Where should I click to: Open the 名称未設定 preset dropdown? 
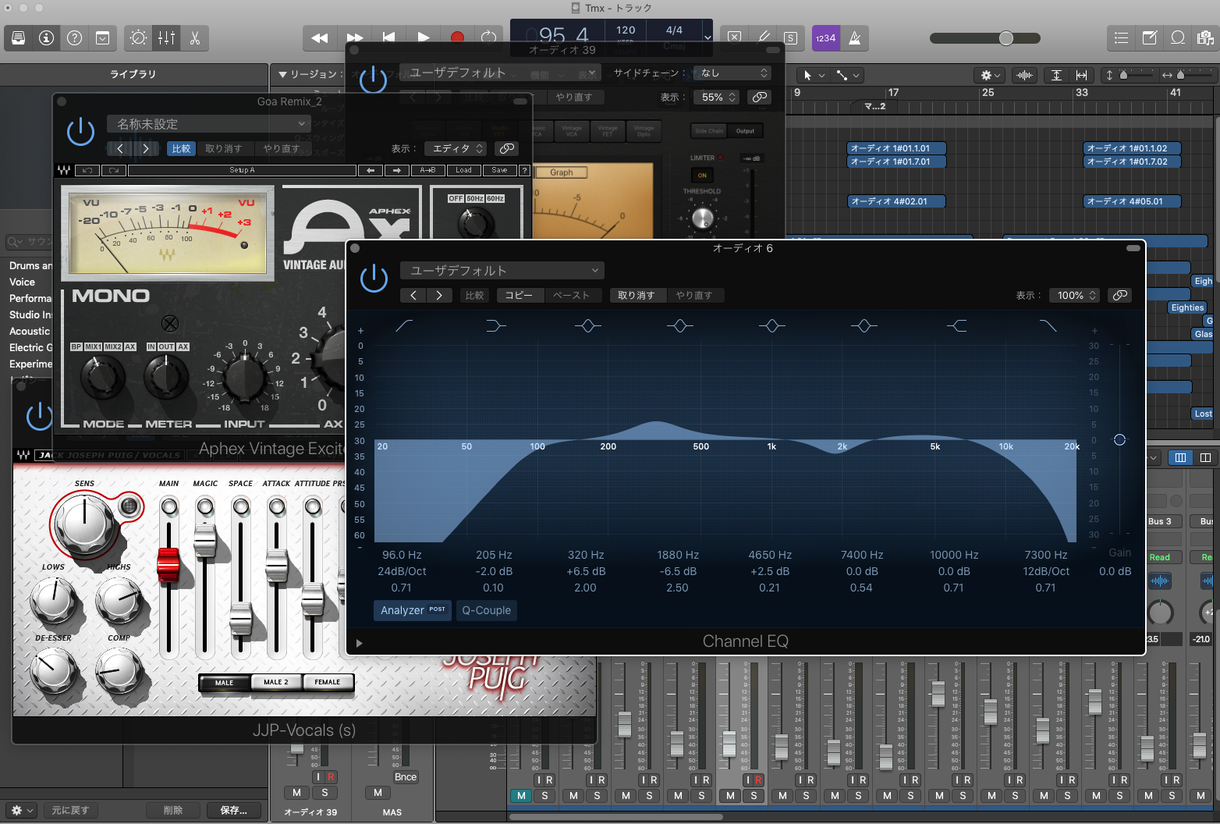tap(209, 124)
